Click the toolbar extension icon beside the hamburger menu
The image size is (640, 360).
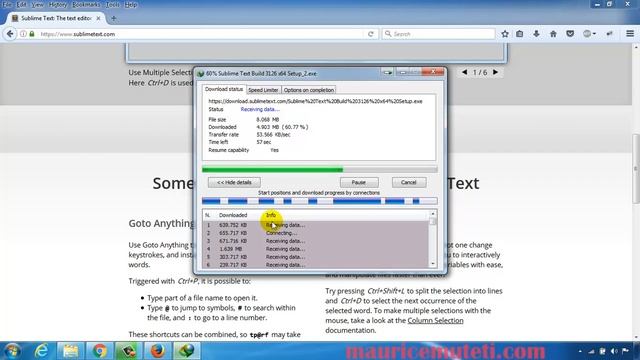(x=609, y=34)
